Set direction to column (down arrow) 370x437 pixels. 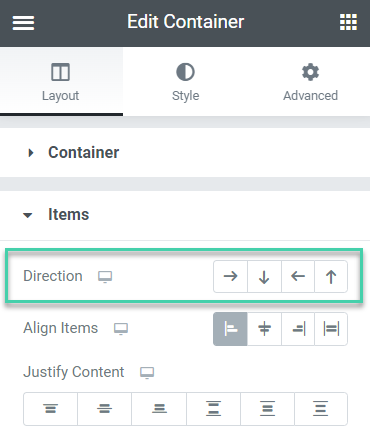point(264,277)
